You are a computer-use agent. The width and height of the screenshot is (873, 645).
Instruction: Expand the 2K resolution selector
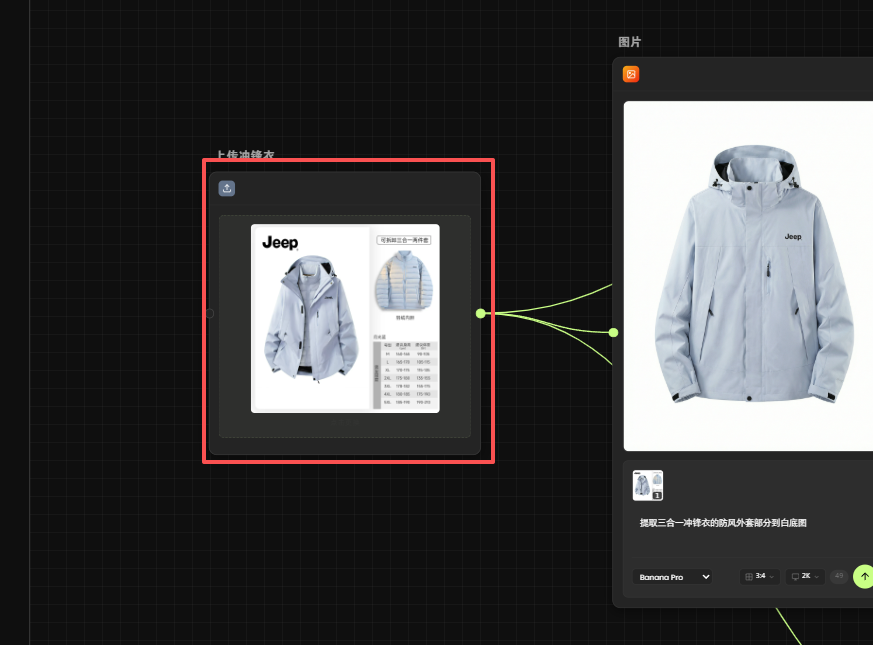(x=805, y=577)
